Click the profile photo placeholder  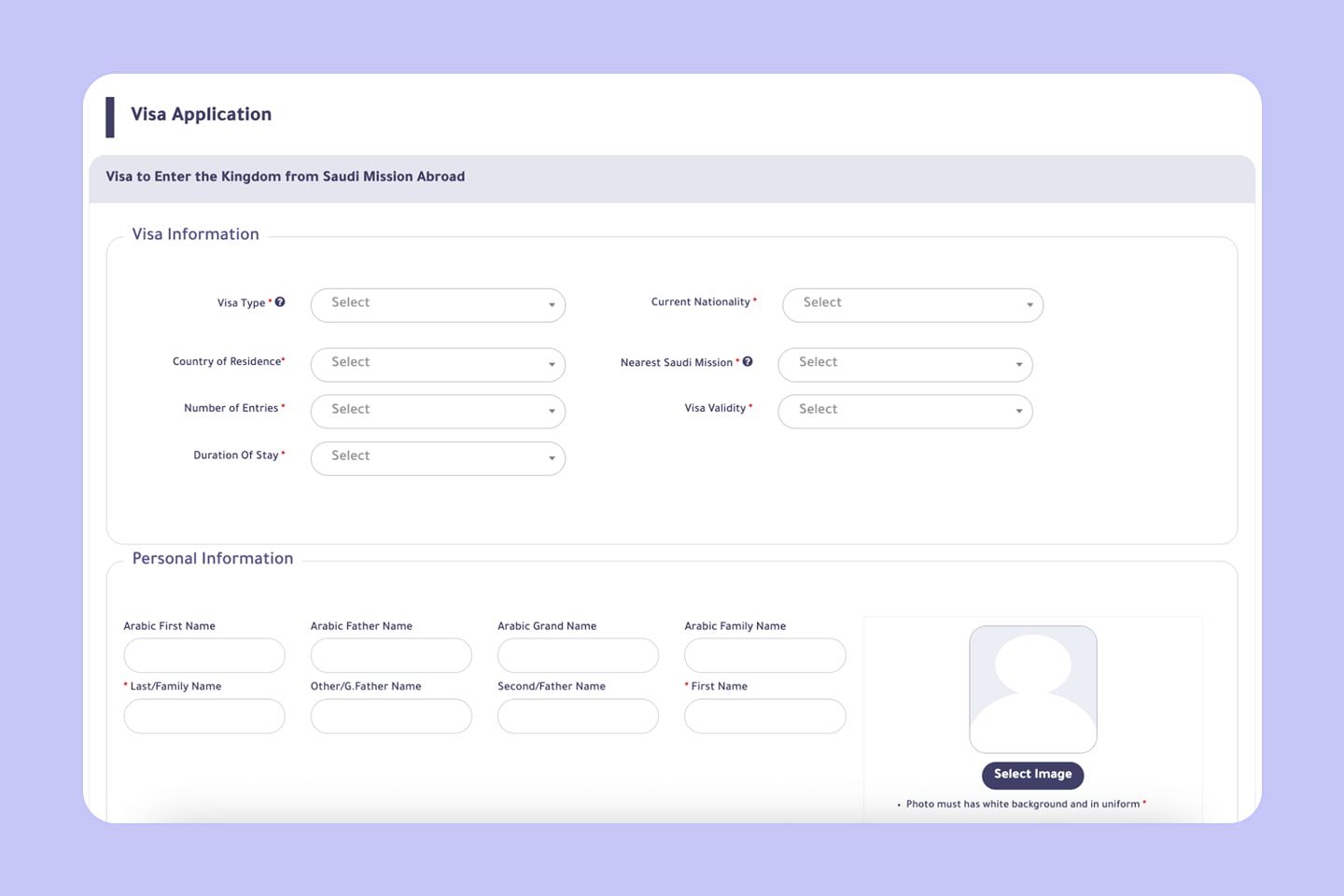click(x=1032, y=690)
